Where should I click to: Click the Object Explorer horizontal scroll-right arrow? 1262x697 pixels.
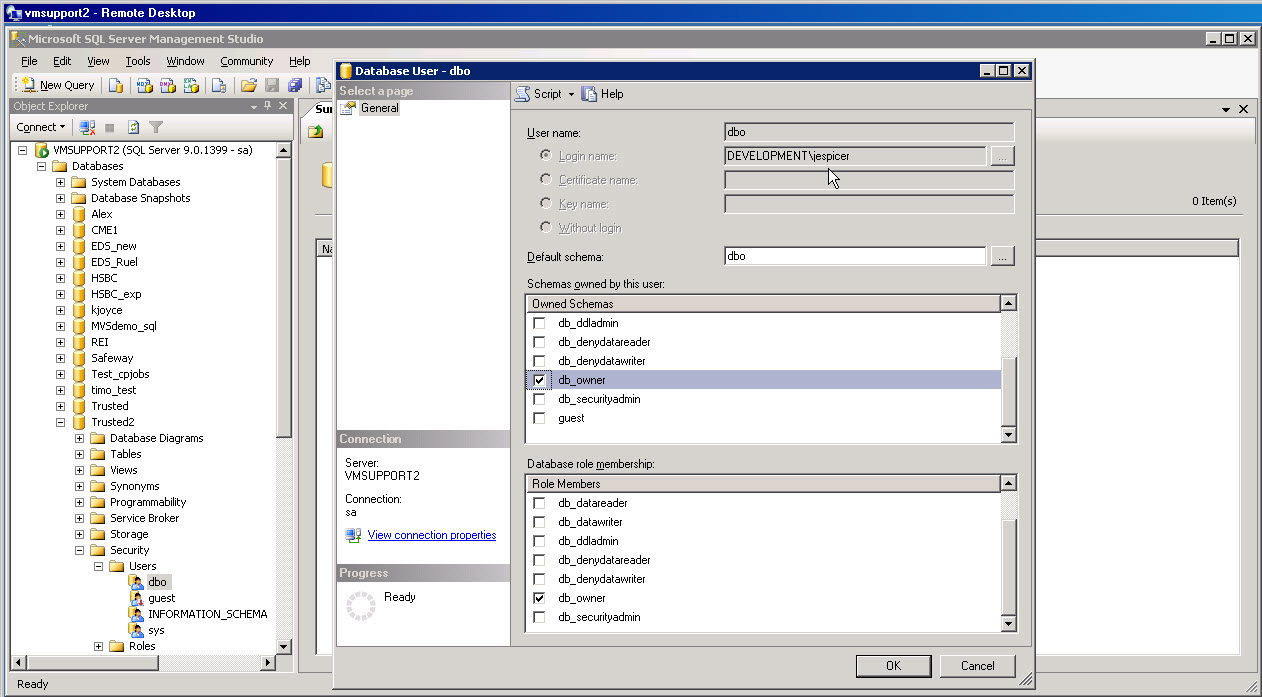coord(267,663)
